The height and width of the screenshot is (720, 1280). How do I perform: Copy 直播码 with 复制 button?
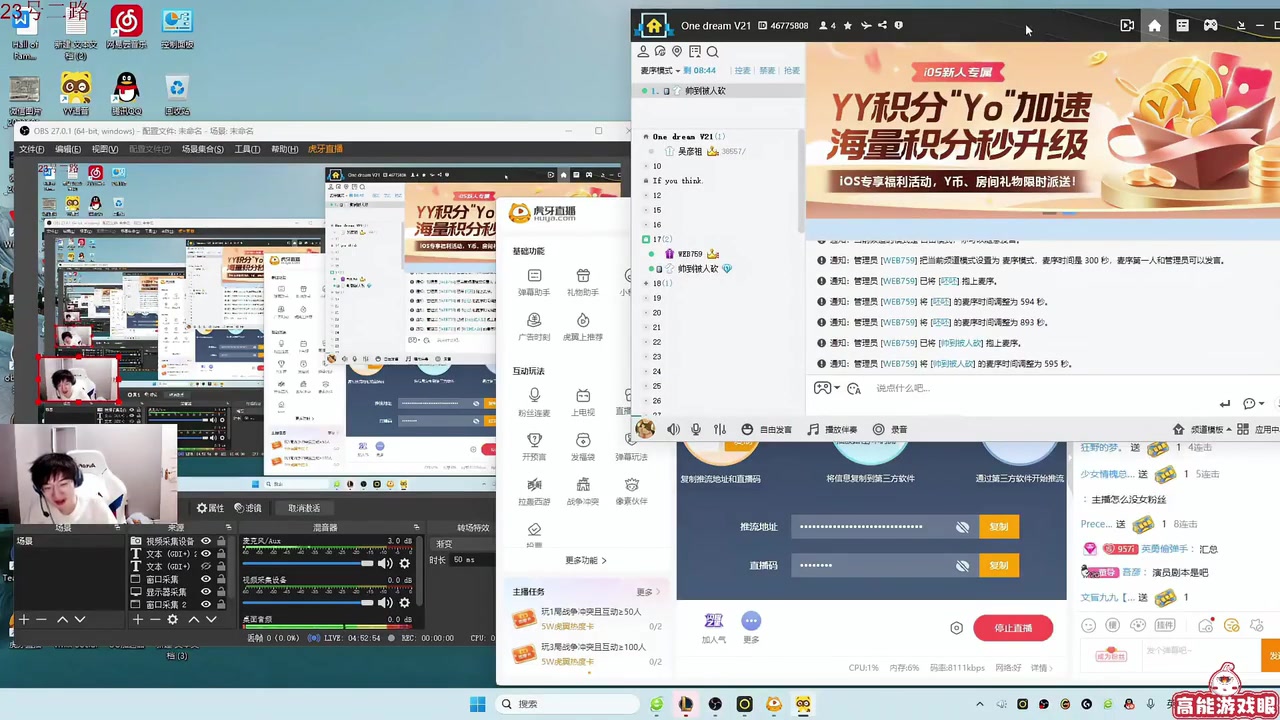pyautogui.click(x=999, y=566)
